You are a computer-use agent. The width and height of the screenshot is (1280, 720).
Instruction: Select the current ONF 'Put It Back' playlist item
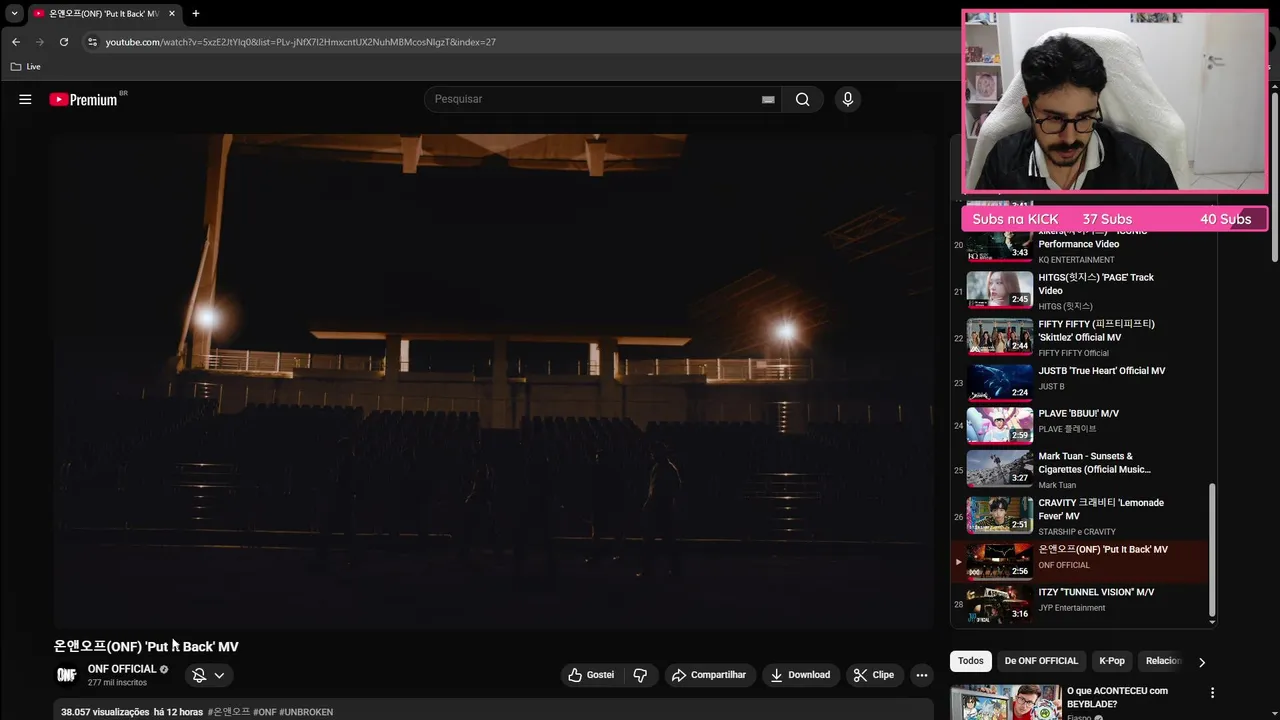click(x=1080, y=561)
